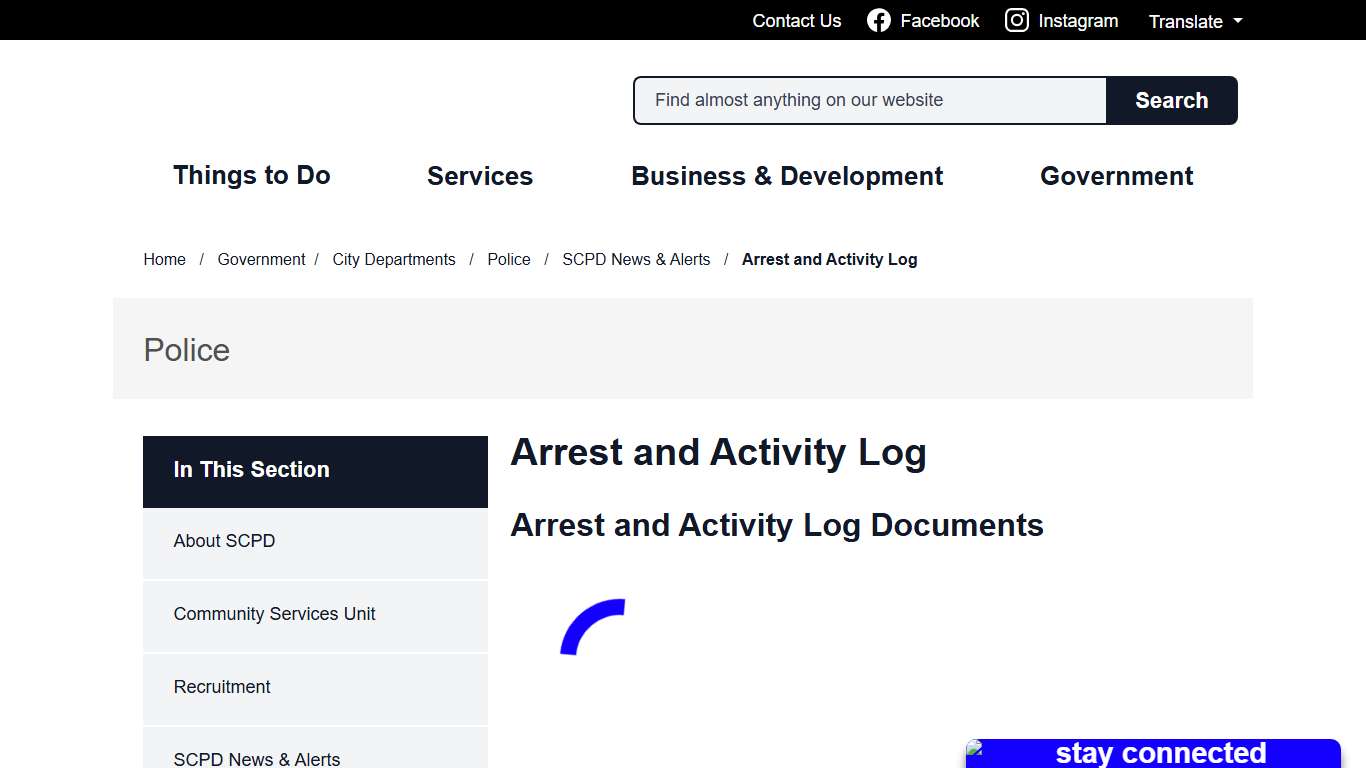
Task: Open the Recruitment section
Action: [222, 687]
